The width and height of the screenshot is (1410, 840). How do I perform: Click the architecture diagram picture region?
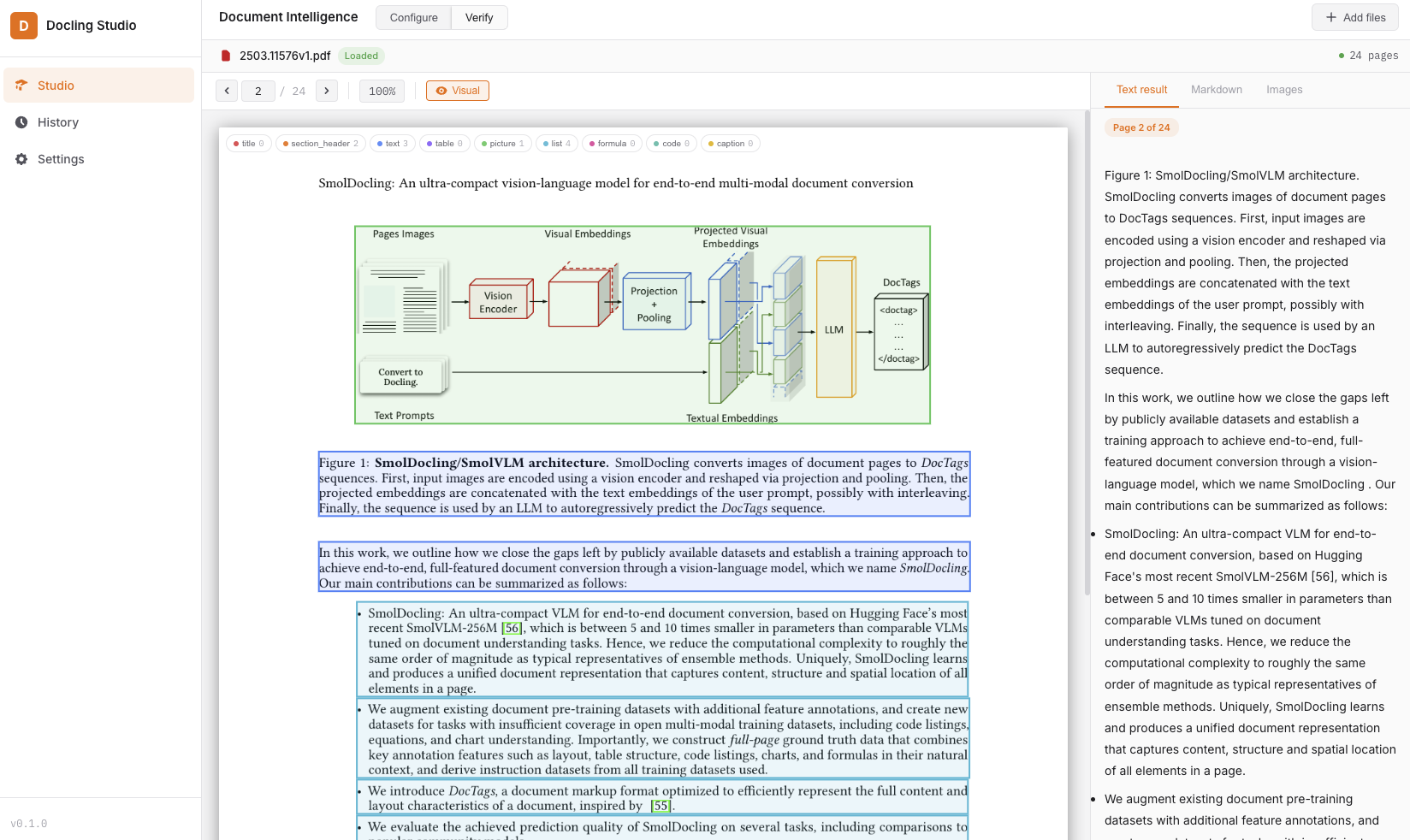(643, 325)
